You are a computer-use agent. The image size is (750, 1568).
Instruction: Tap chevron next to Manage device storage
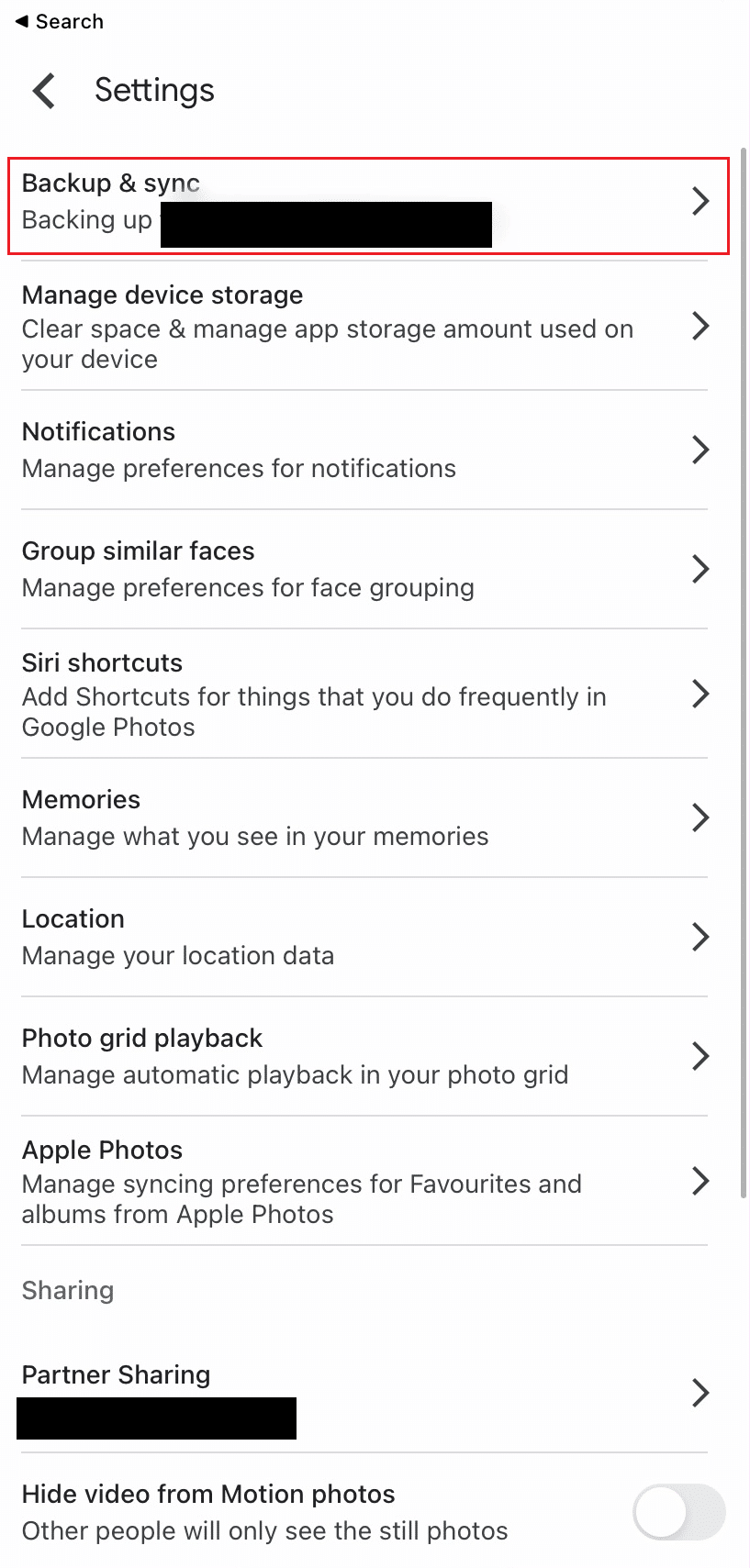700,326
